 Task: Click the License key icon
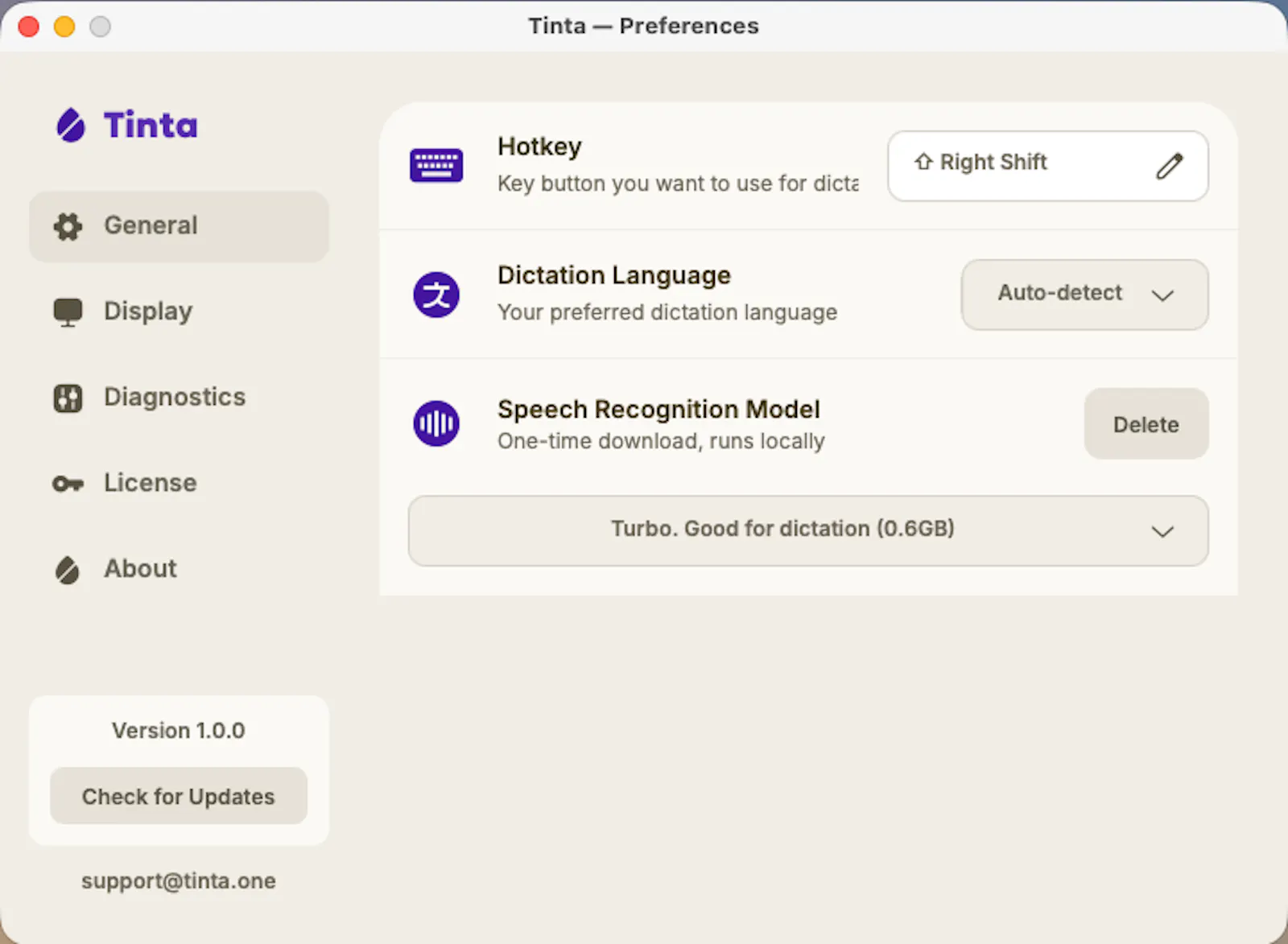tap(68, 484)
